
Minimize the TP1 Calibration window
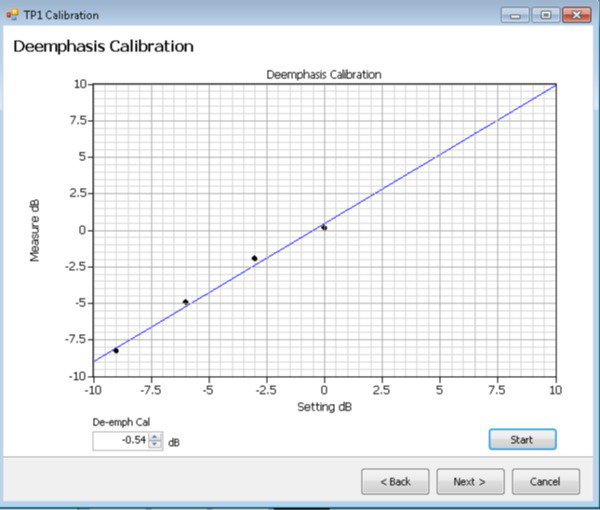point(517,15)
